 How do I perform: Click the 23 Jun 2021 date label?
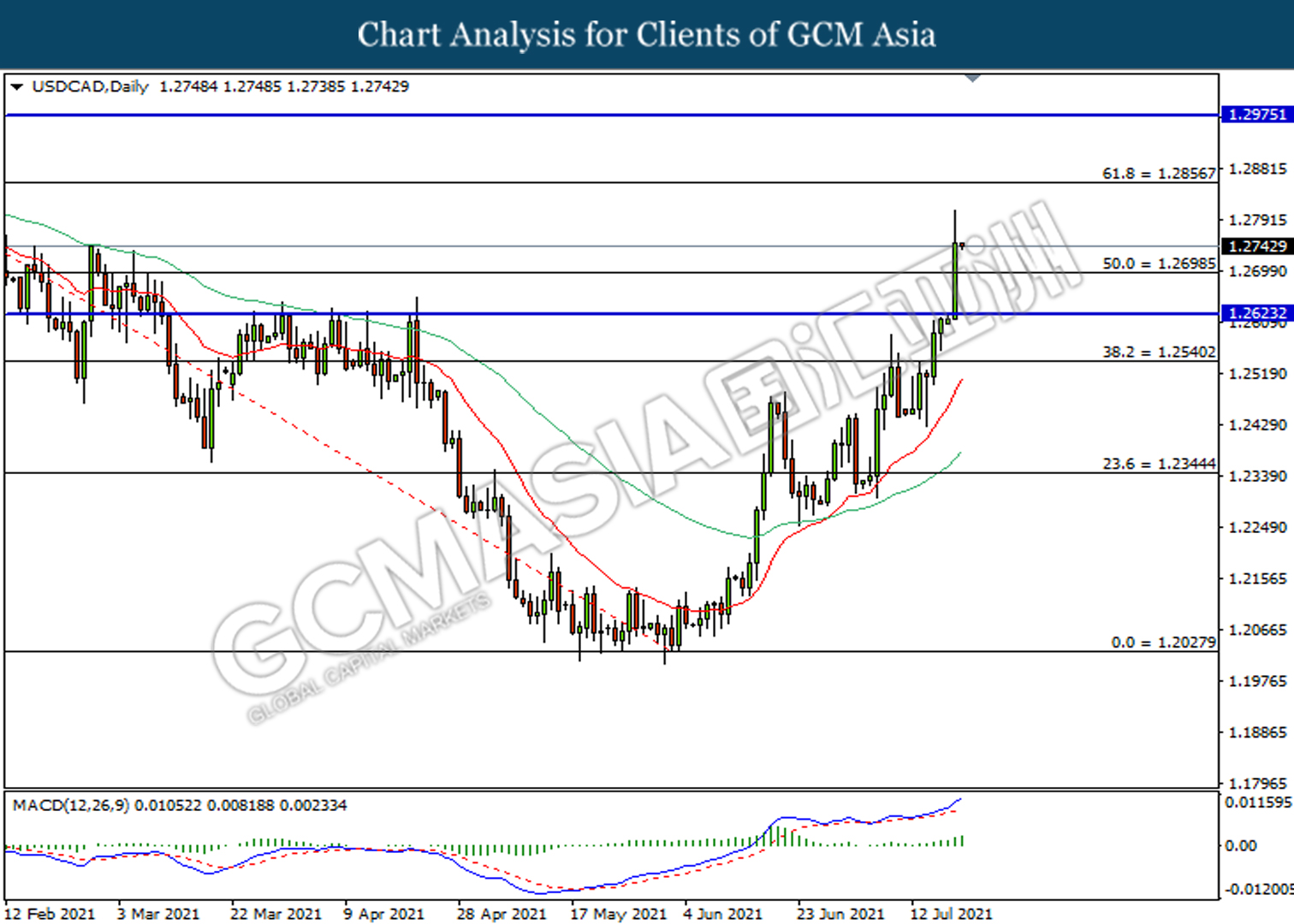pos(840,914)
